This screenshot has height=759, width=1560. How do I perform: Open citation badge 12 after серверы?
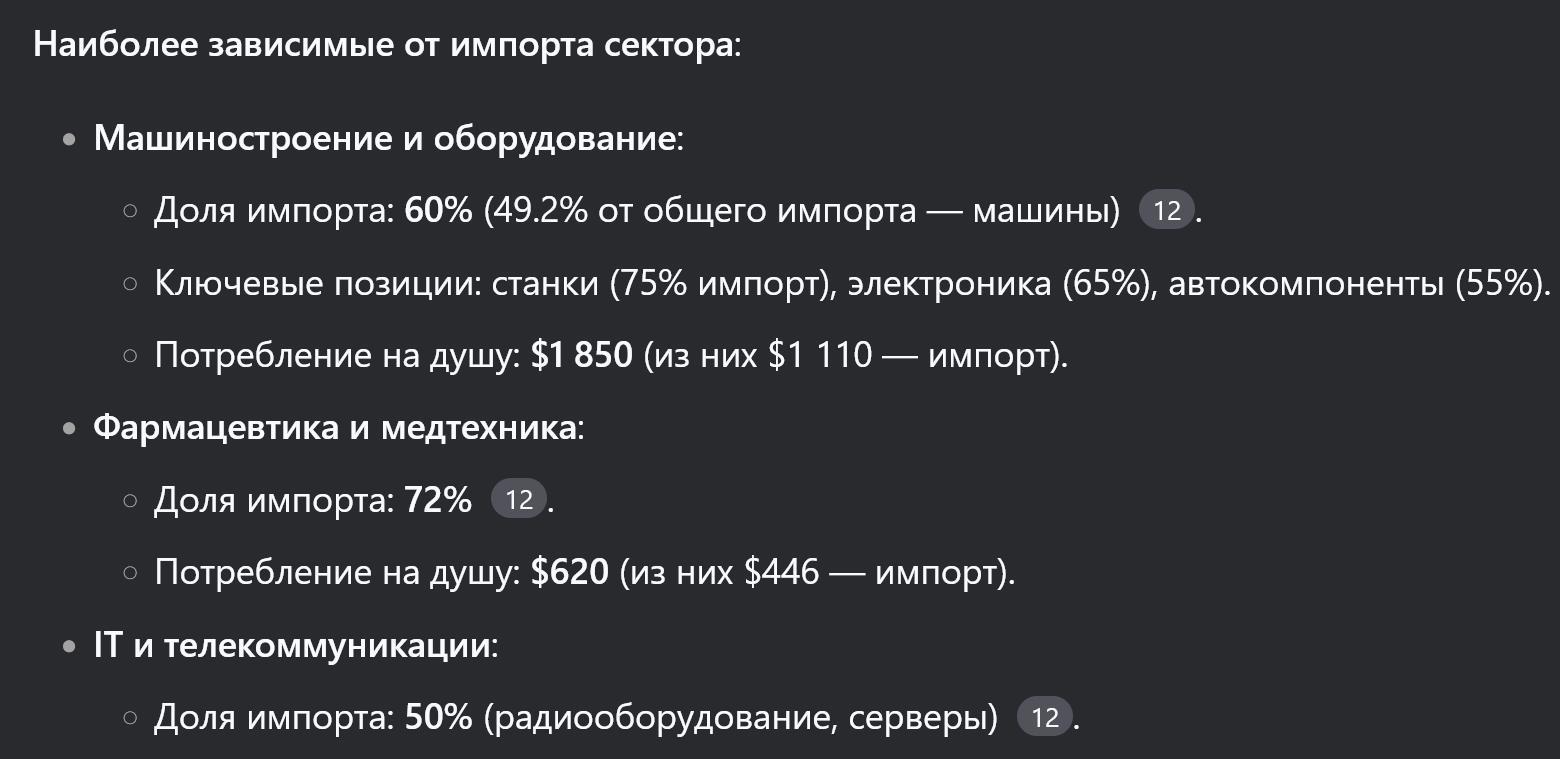tap(1044, 717)
